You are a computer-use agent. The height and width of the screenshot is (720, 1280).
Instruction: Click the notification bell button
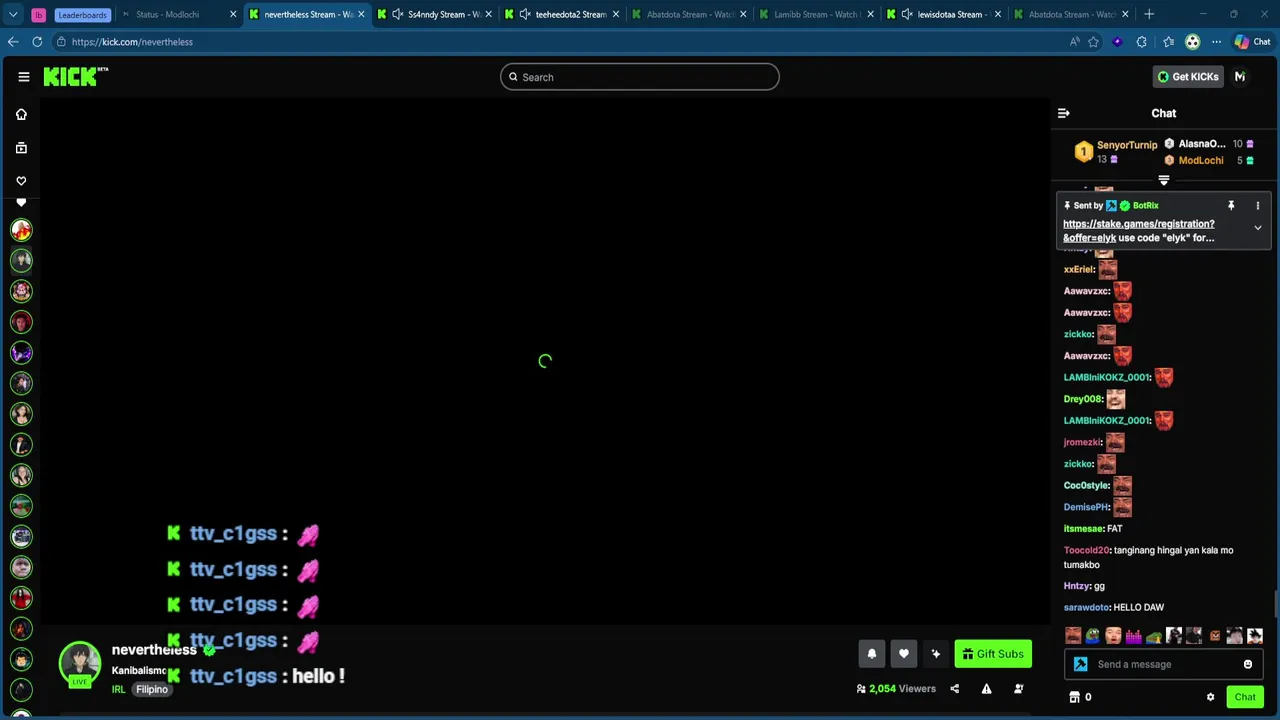pos(871,654)
